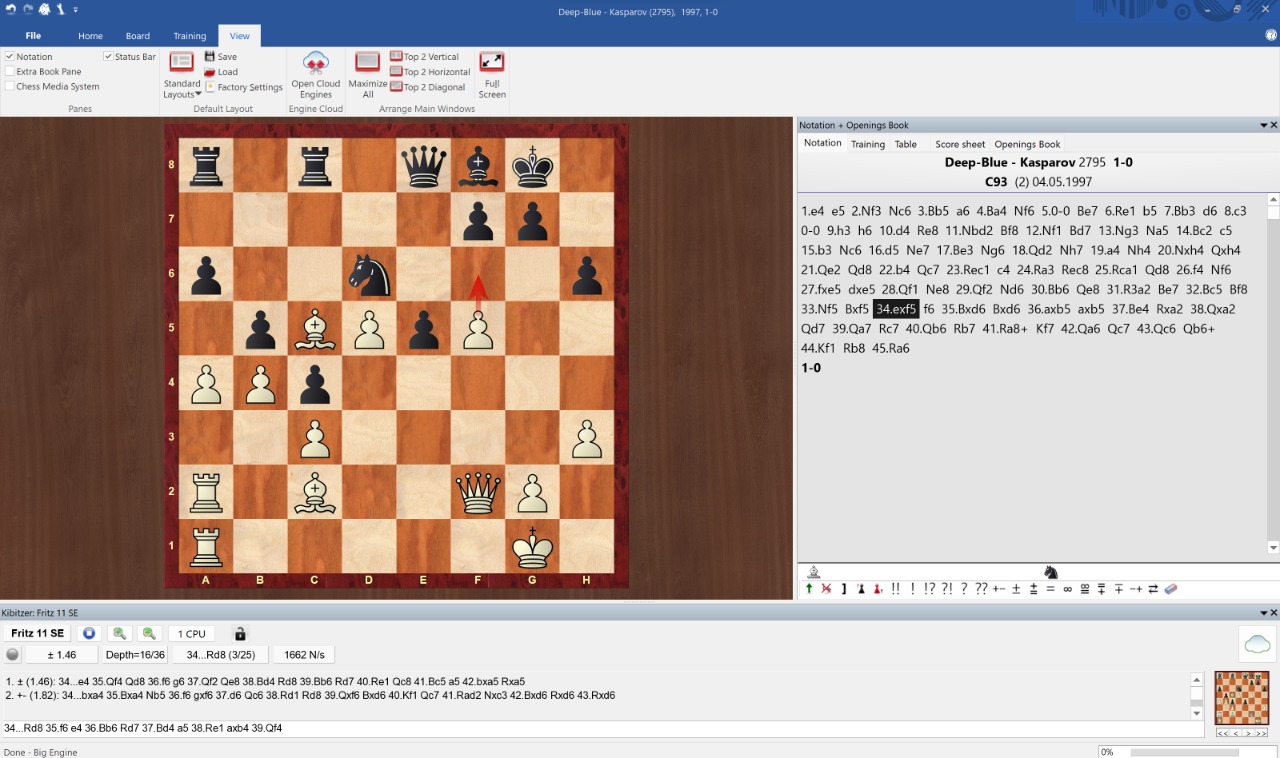Click the Undo arrow in title bar
The height and width of the screenshot is (758, 1280).
pos(9,9)
